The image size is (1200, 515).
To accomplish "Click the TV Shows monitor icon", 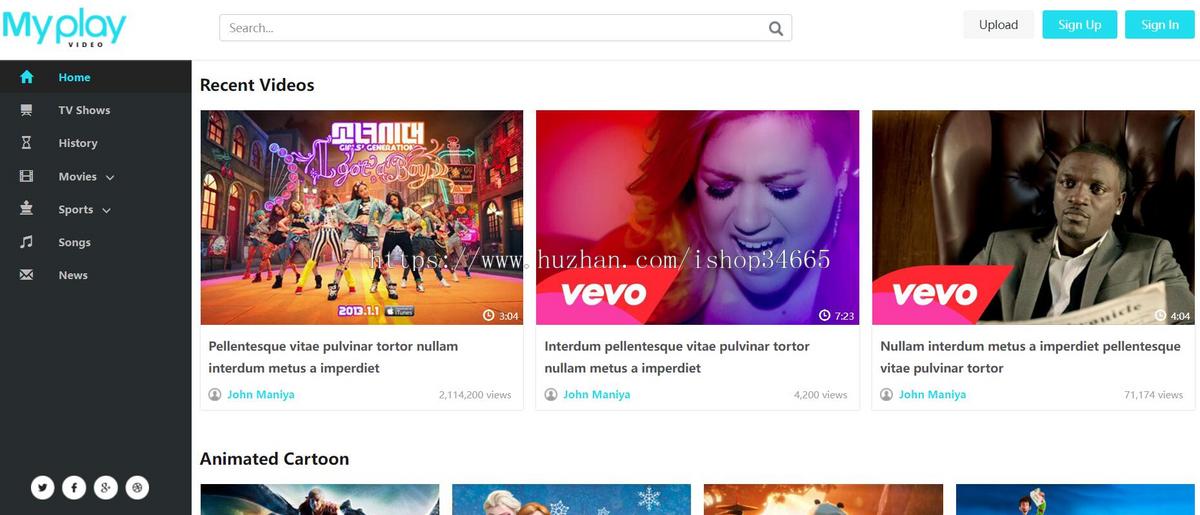I will pos(27,110).
